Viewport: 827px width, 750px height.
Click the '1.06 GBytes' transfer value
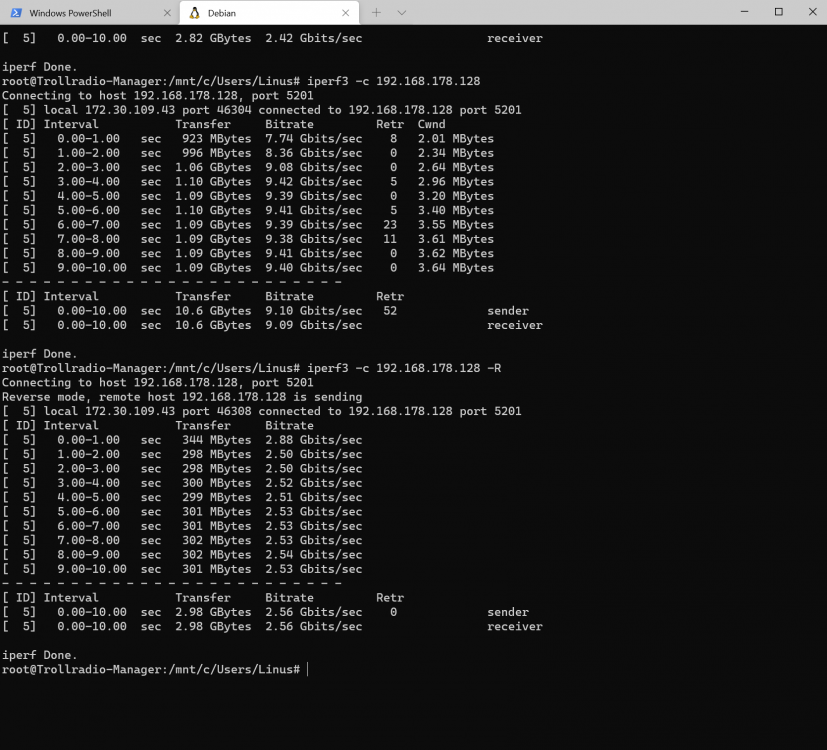coord(213,167)
